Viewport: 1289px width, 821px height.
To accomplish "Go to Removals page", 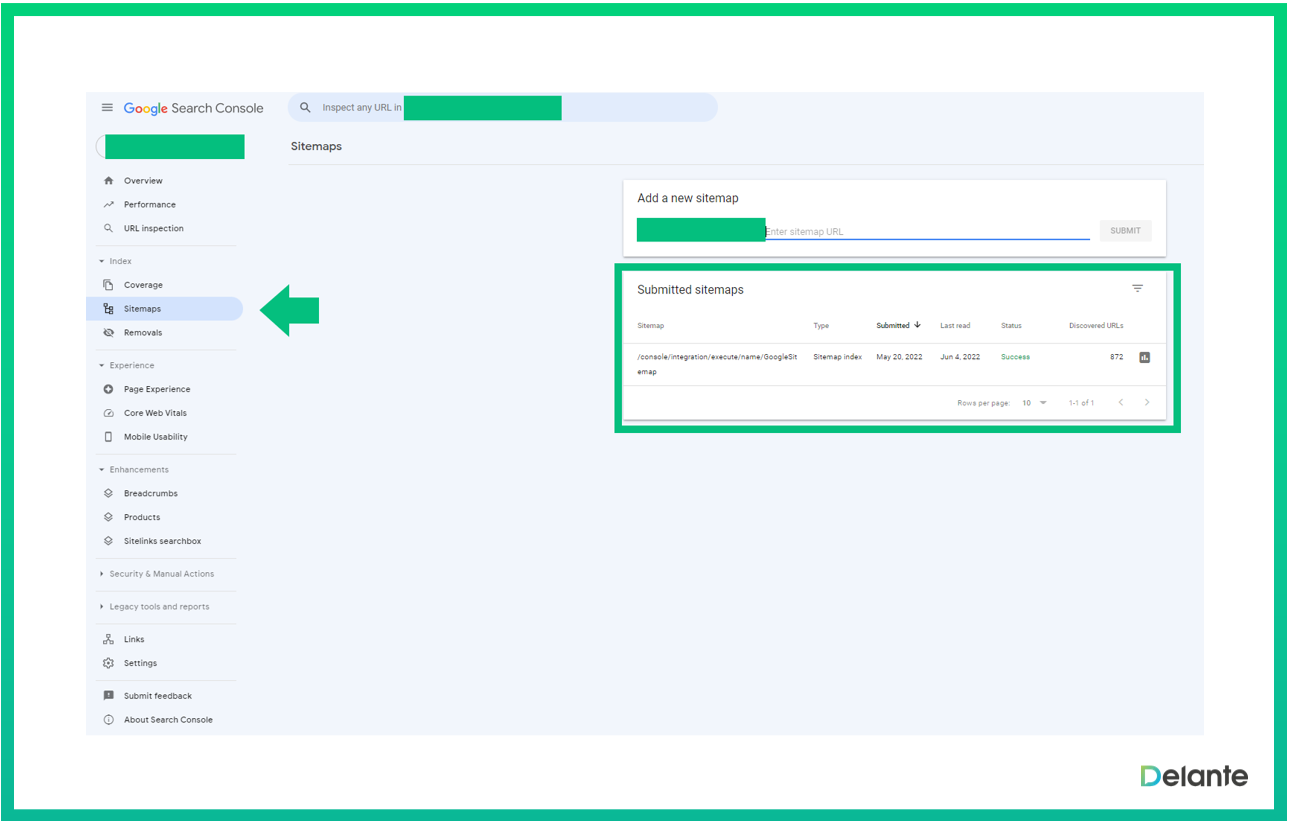I will 143,333.
